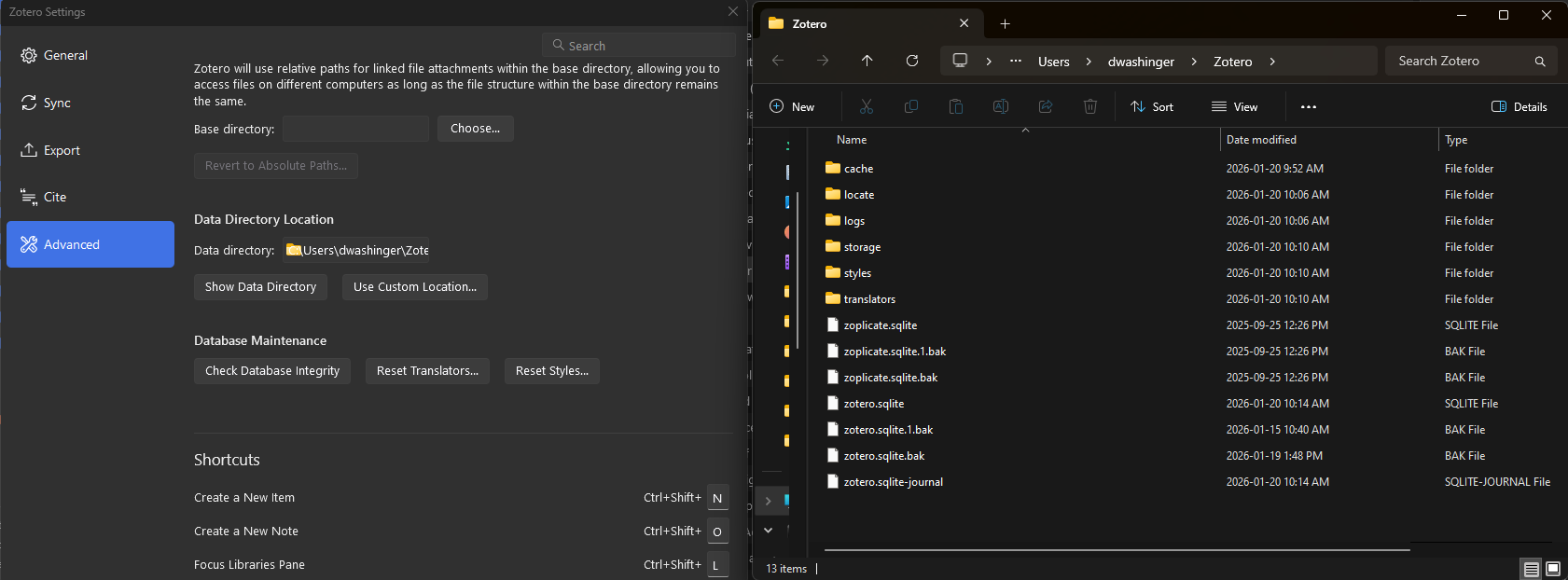Select the translators folder

[x=1188, y=299]
